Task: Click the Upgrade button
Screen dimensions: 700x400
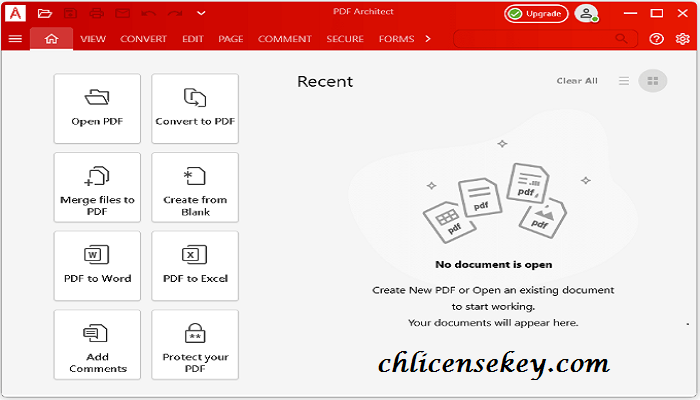Action: 536,14
